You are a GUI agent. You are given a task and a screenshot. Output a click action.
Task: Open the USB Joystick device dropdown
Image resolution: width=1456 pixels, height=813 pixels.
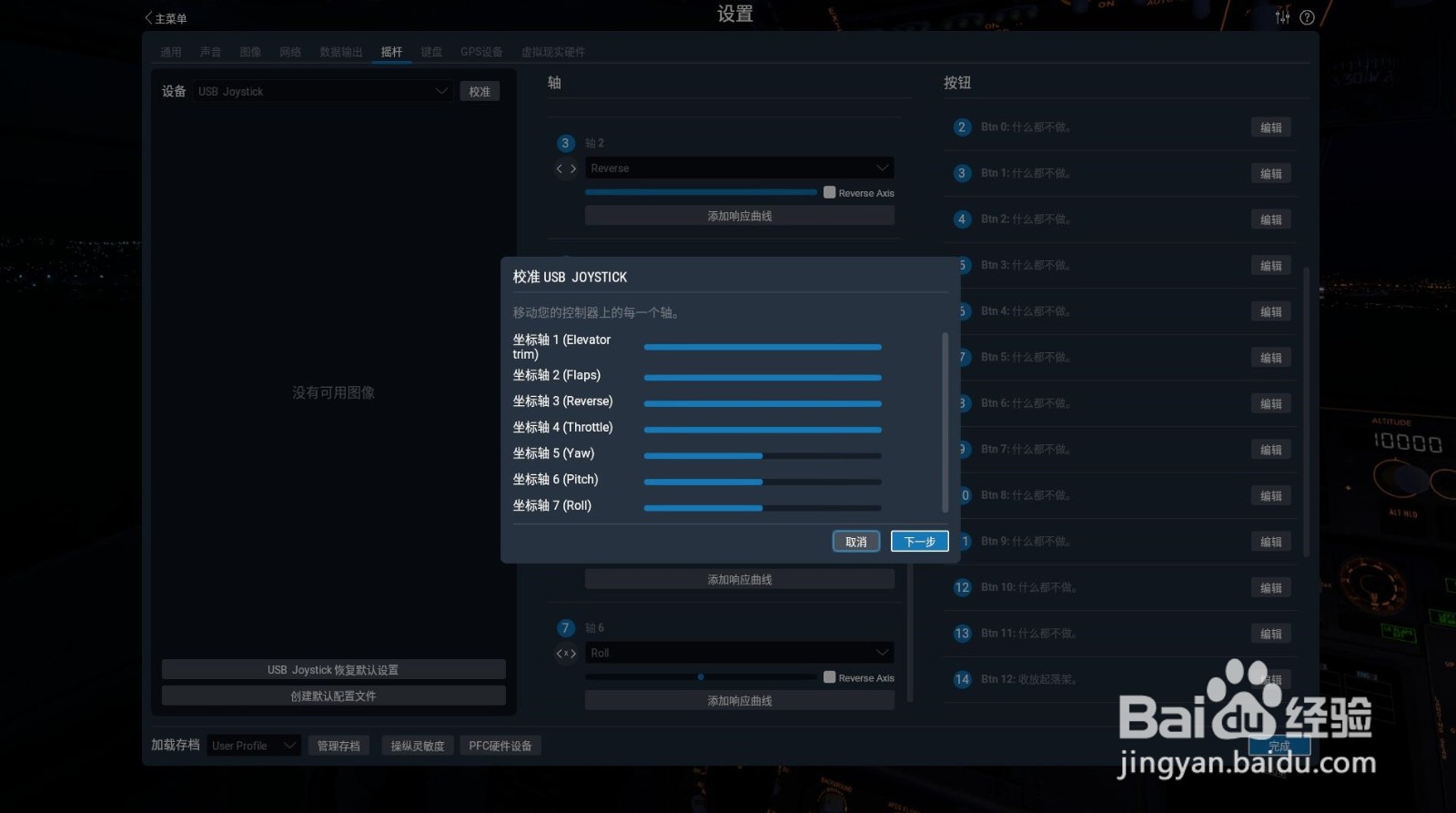pyautogui.click(x=323, y=91)
